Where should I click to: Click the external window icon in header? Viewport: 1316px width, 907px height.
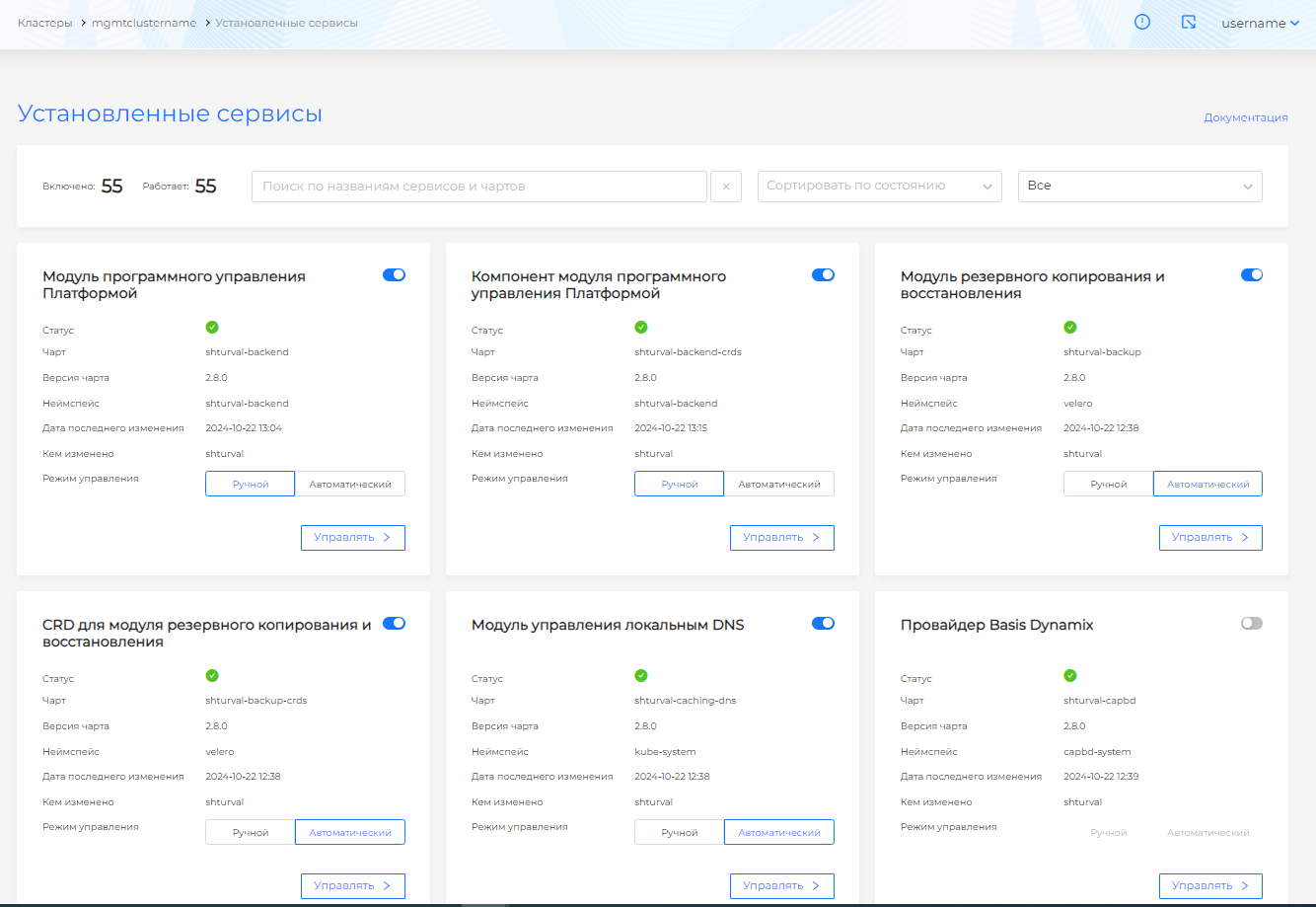[x=1189, y=22]
